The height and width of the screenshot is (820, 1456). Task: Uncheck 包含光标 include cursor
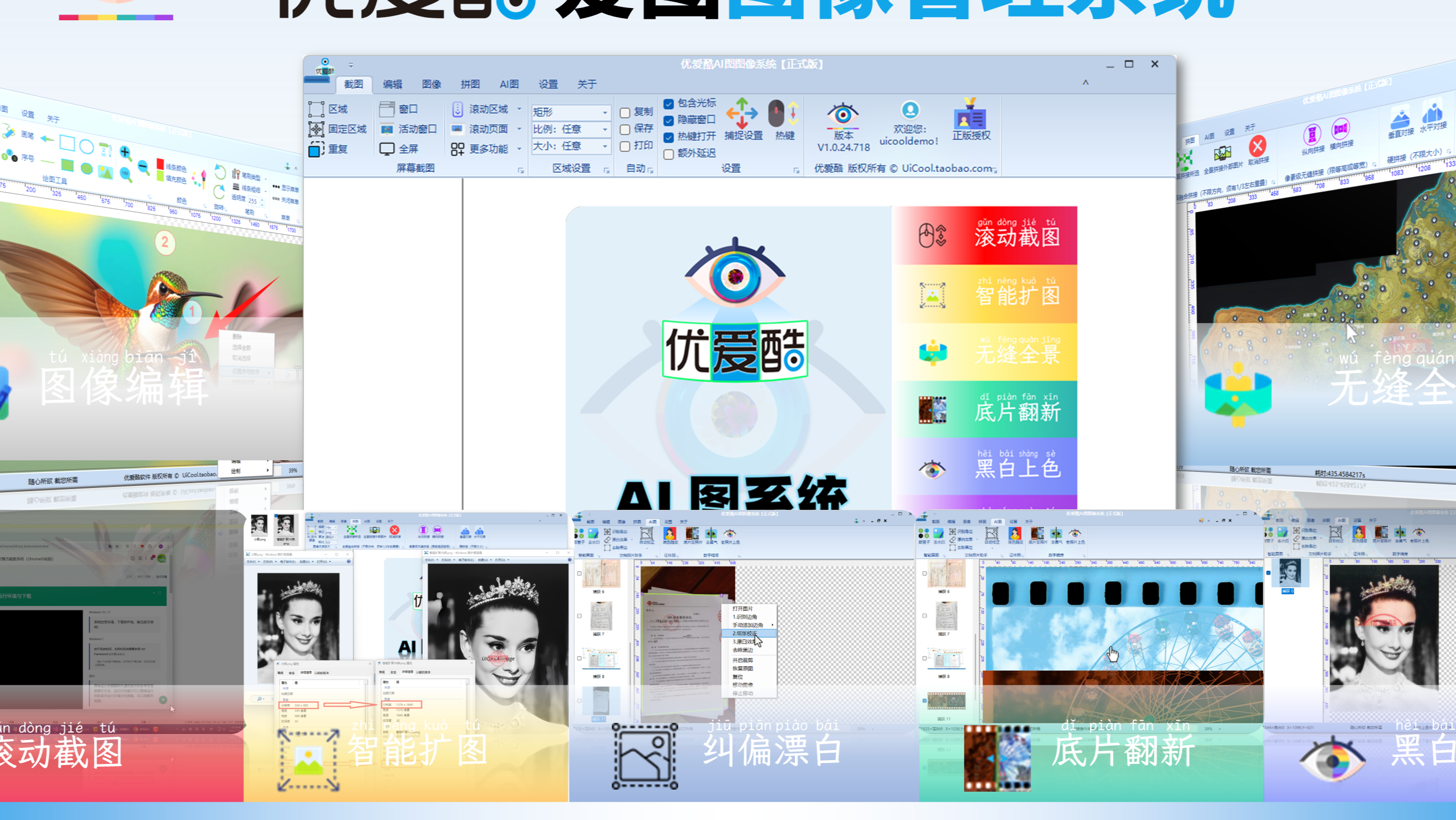pyautogui.click(x=669, y=104)
